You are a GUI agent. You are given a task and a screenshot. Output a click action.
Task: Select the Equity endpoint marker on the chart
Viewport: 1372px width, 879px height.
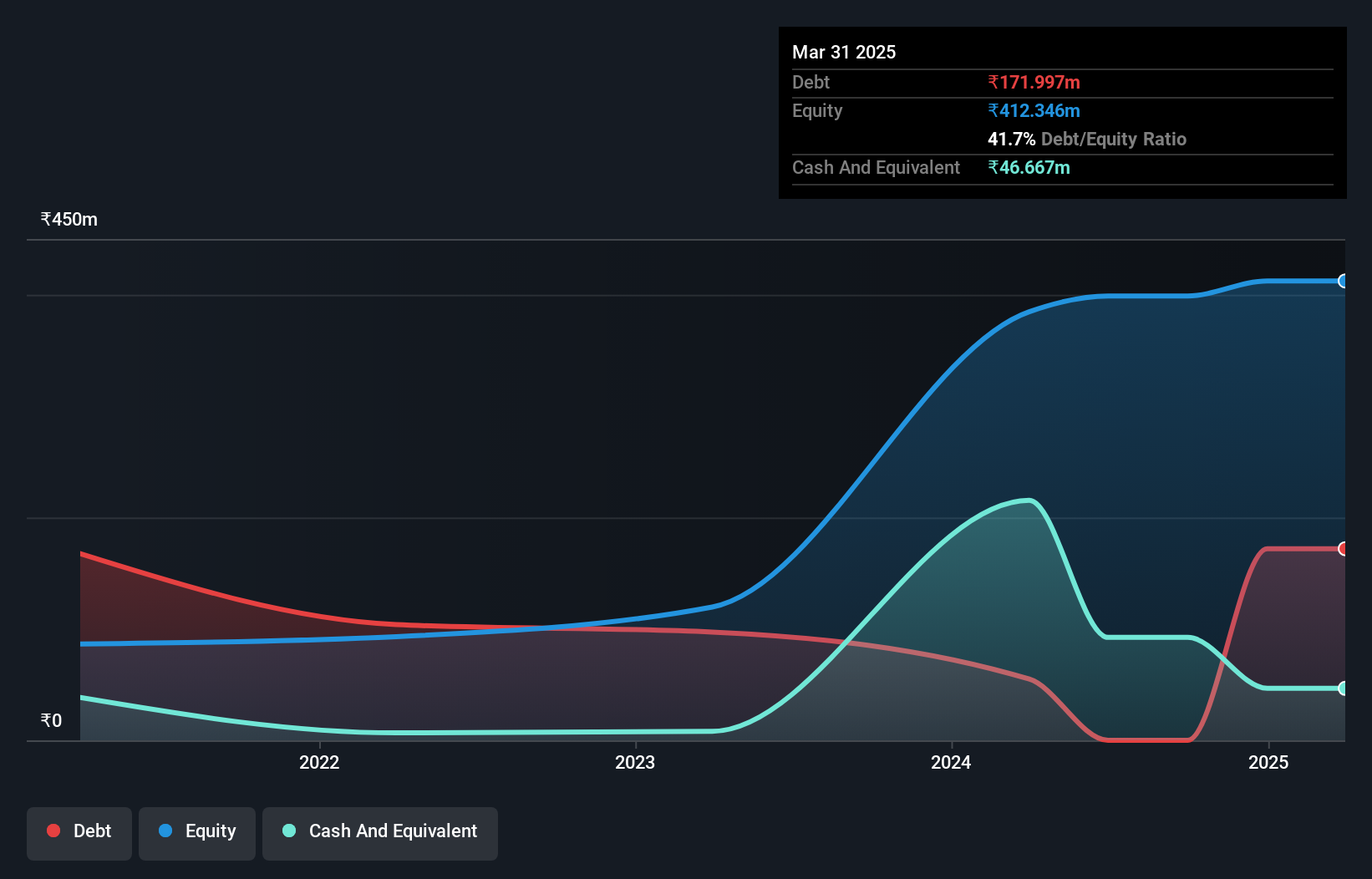(x=1342, y=282)
